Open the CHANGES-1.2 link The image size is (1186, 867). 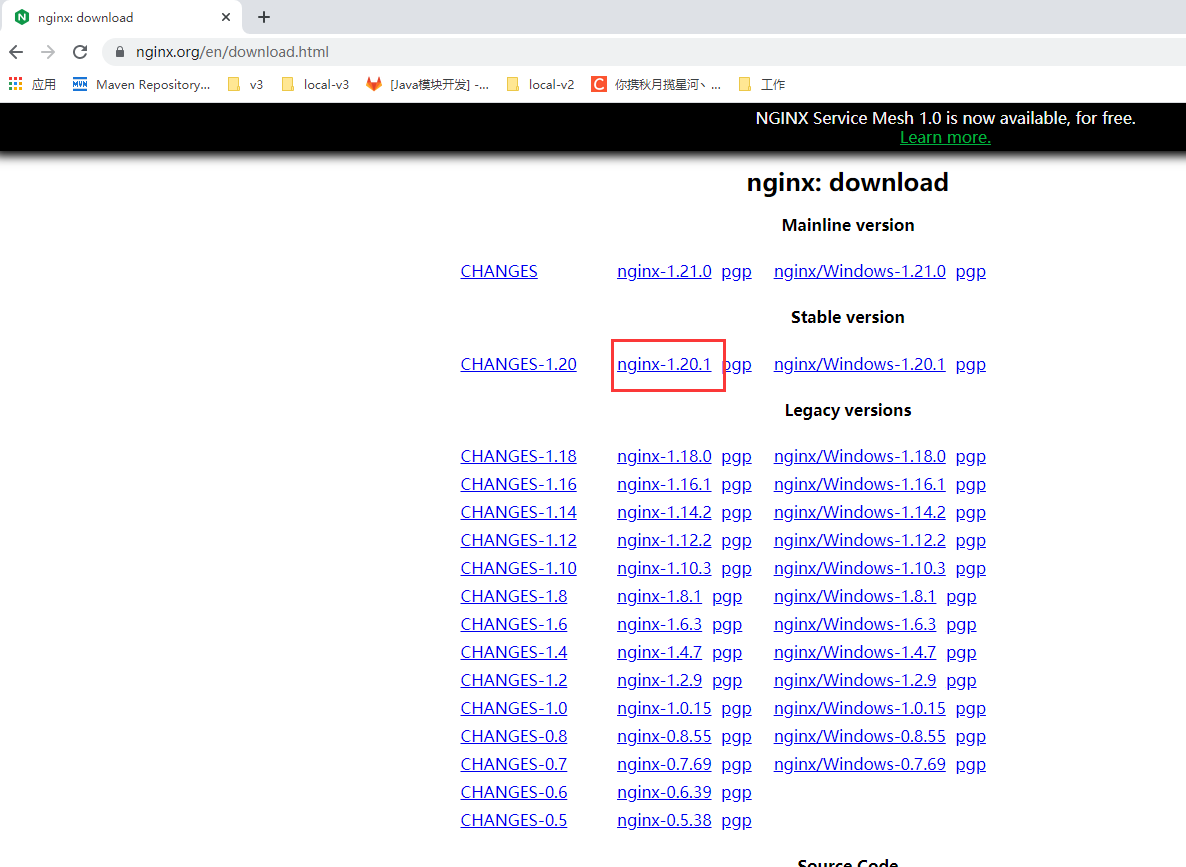pyautogui.click(x=514, y=681)
